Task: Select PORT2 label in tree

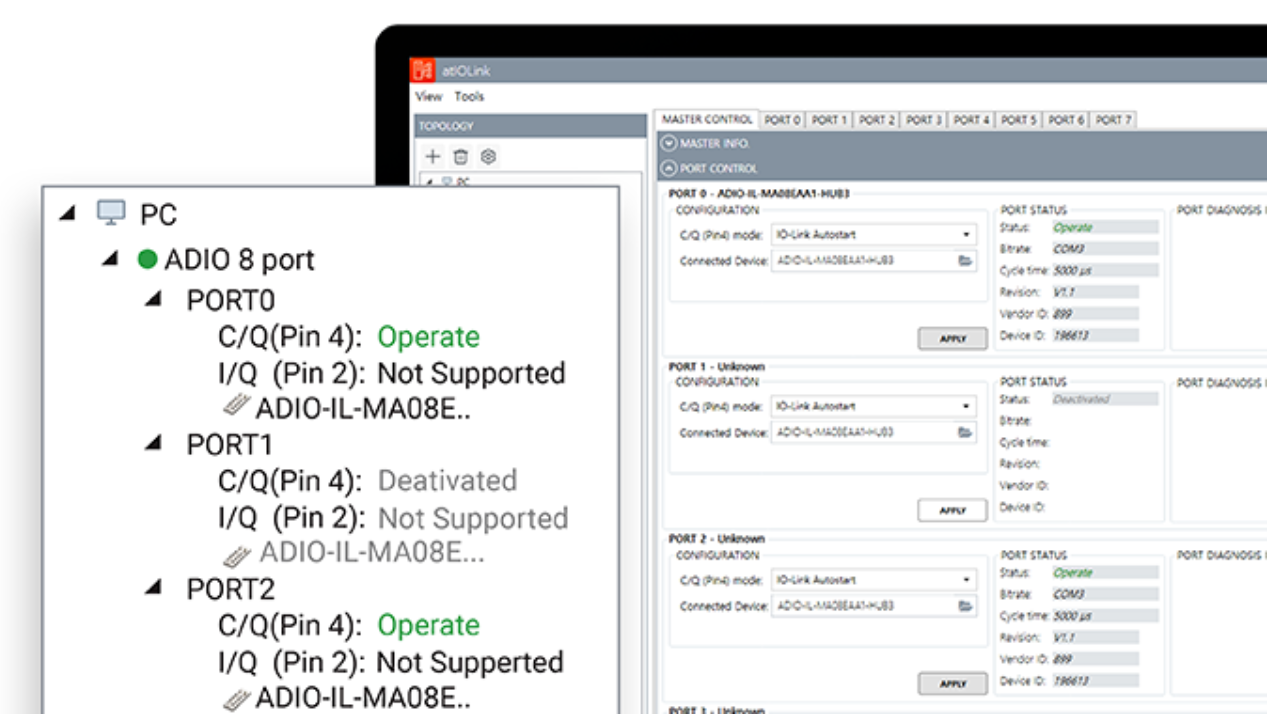Action: pos(230,589)
